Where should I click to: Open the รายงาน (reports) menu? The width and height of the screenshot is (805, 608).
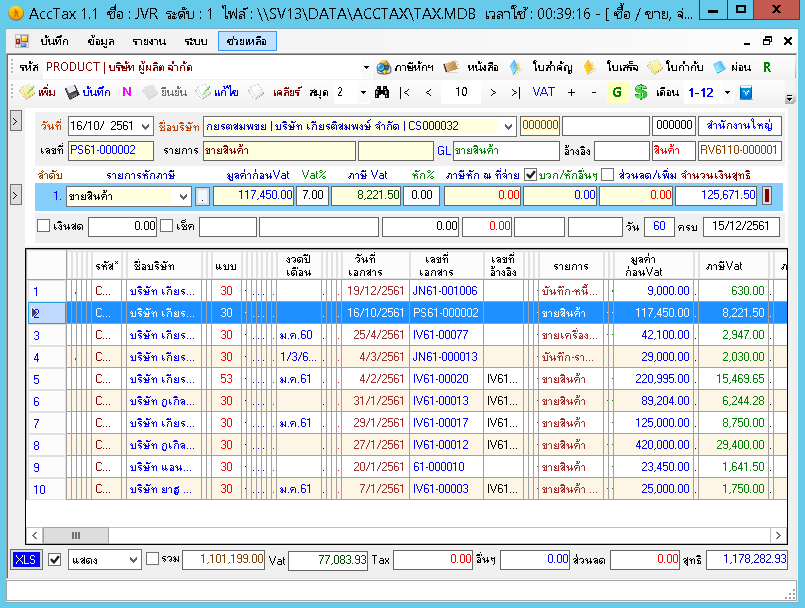[x=148, y=41]
